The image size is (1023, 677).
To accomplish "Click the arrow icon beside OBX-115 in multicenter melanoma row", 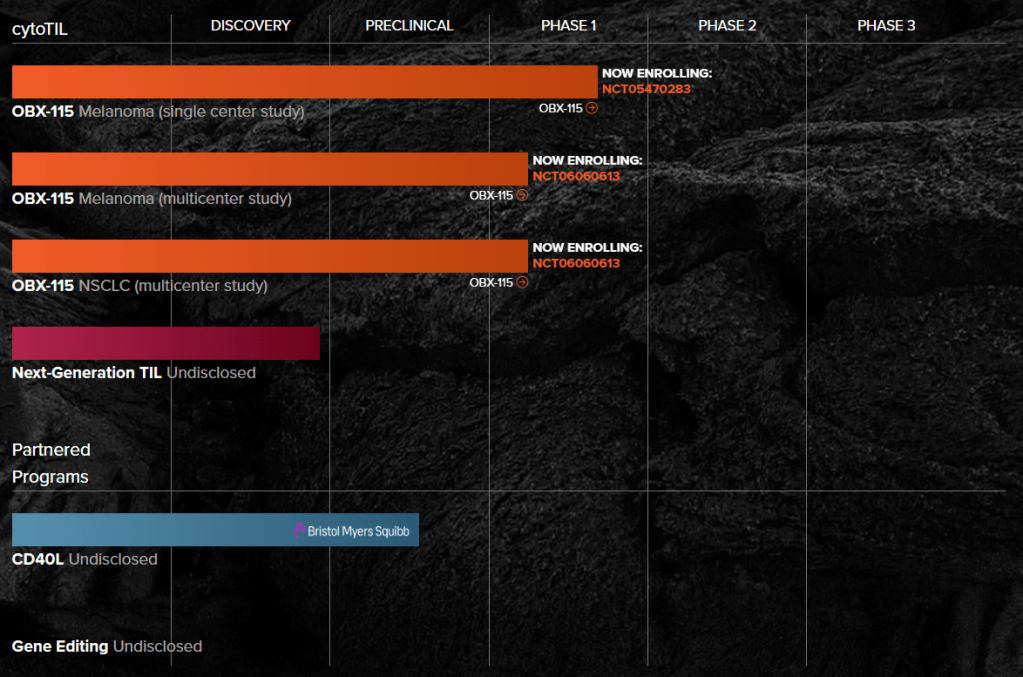I will point(522,195).
